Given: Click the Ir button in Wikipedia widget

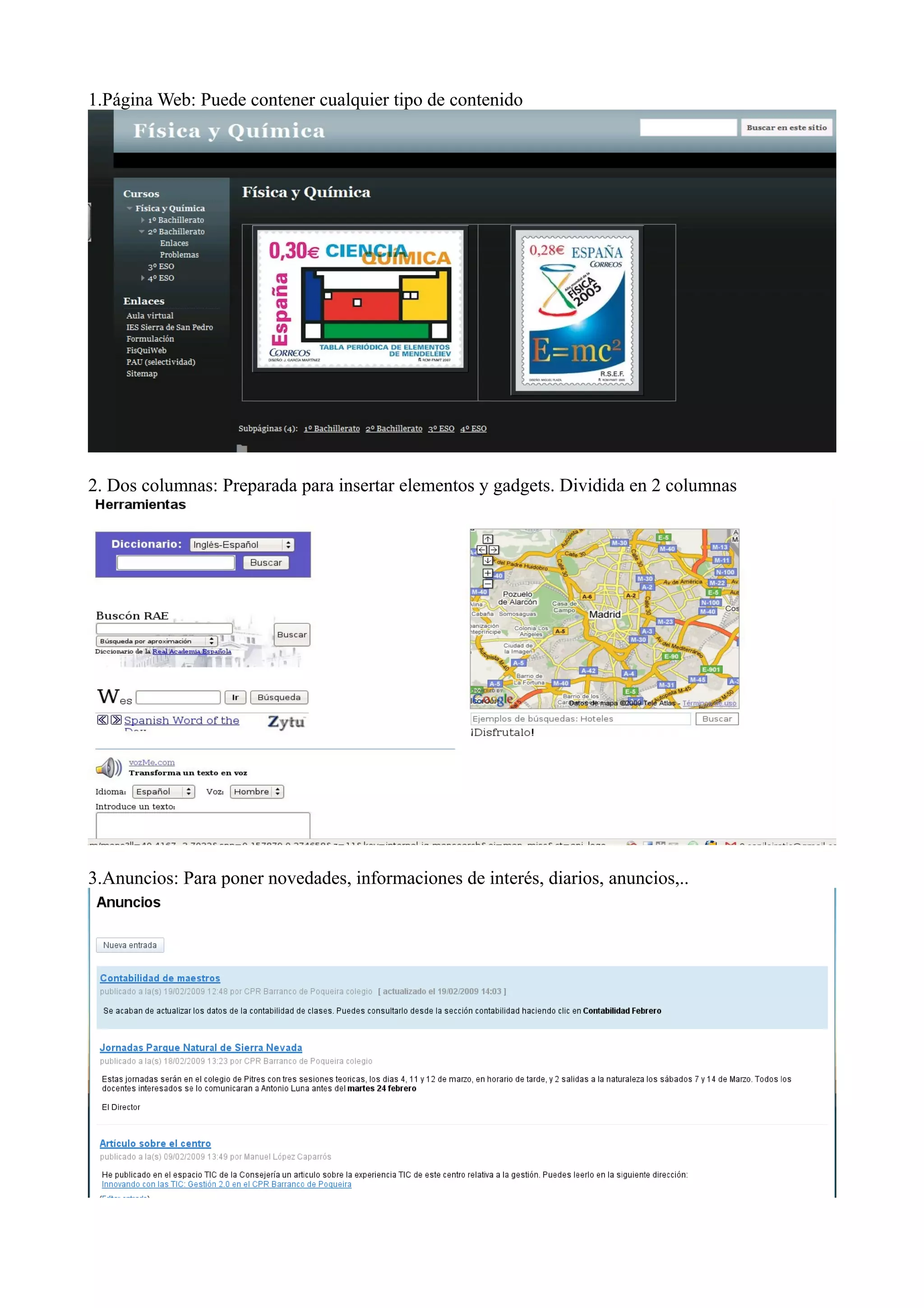Looking at the screenshot, I should (235, 697).
